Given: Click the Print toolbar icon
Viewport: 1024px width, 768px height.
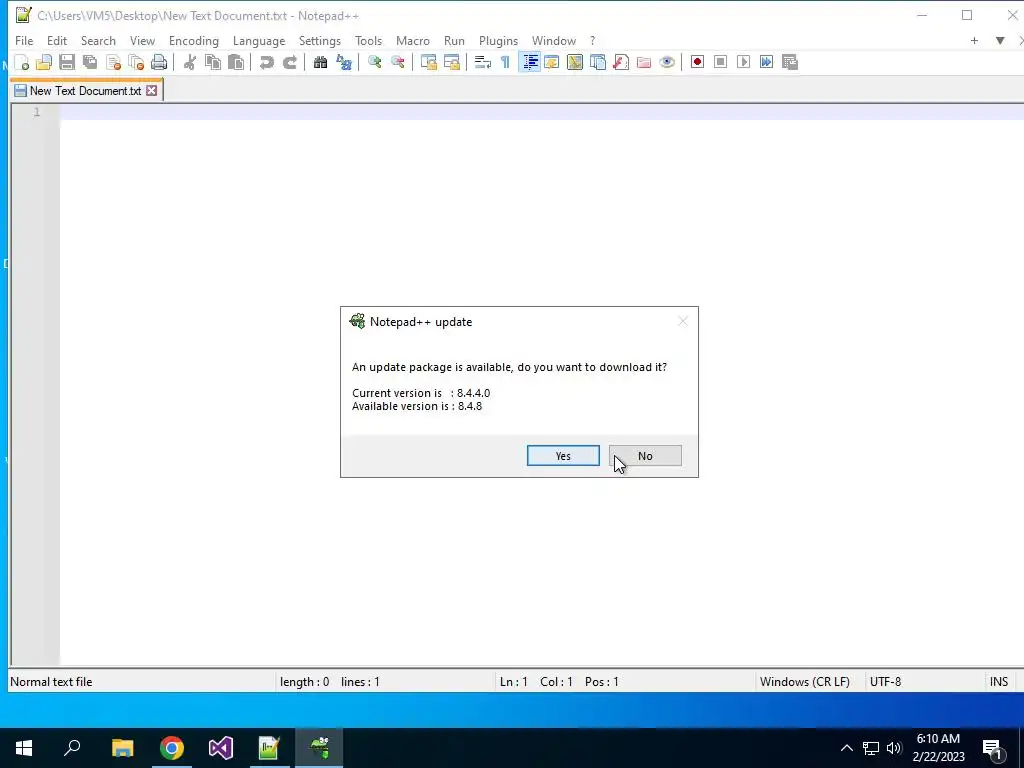Looking at the screenshot, I should tap(159, 62).
